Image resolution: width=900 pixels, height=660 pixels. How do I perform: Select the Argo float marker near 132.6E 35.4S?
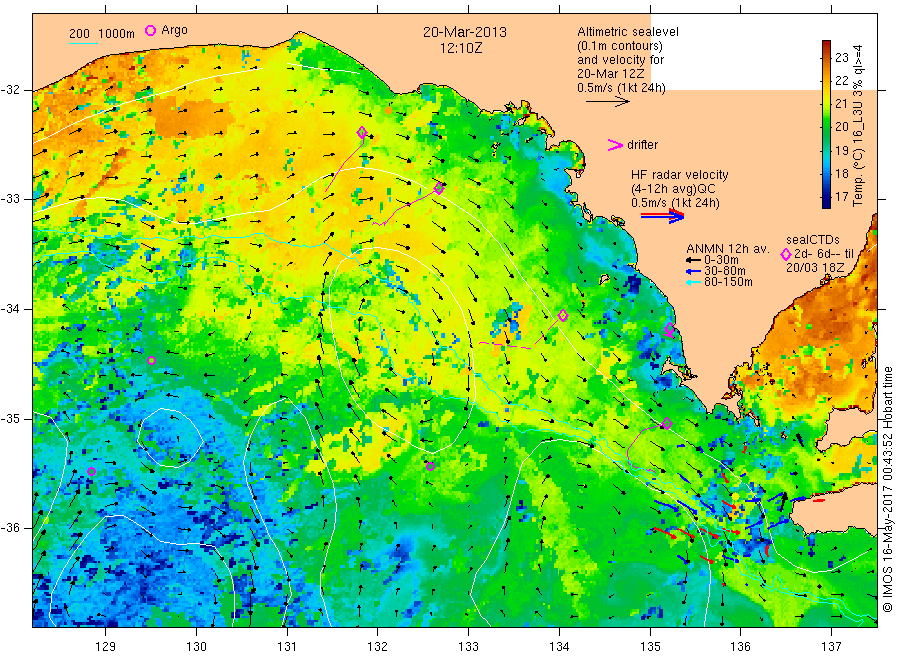click(430, 467)
